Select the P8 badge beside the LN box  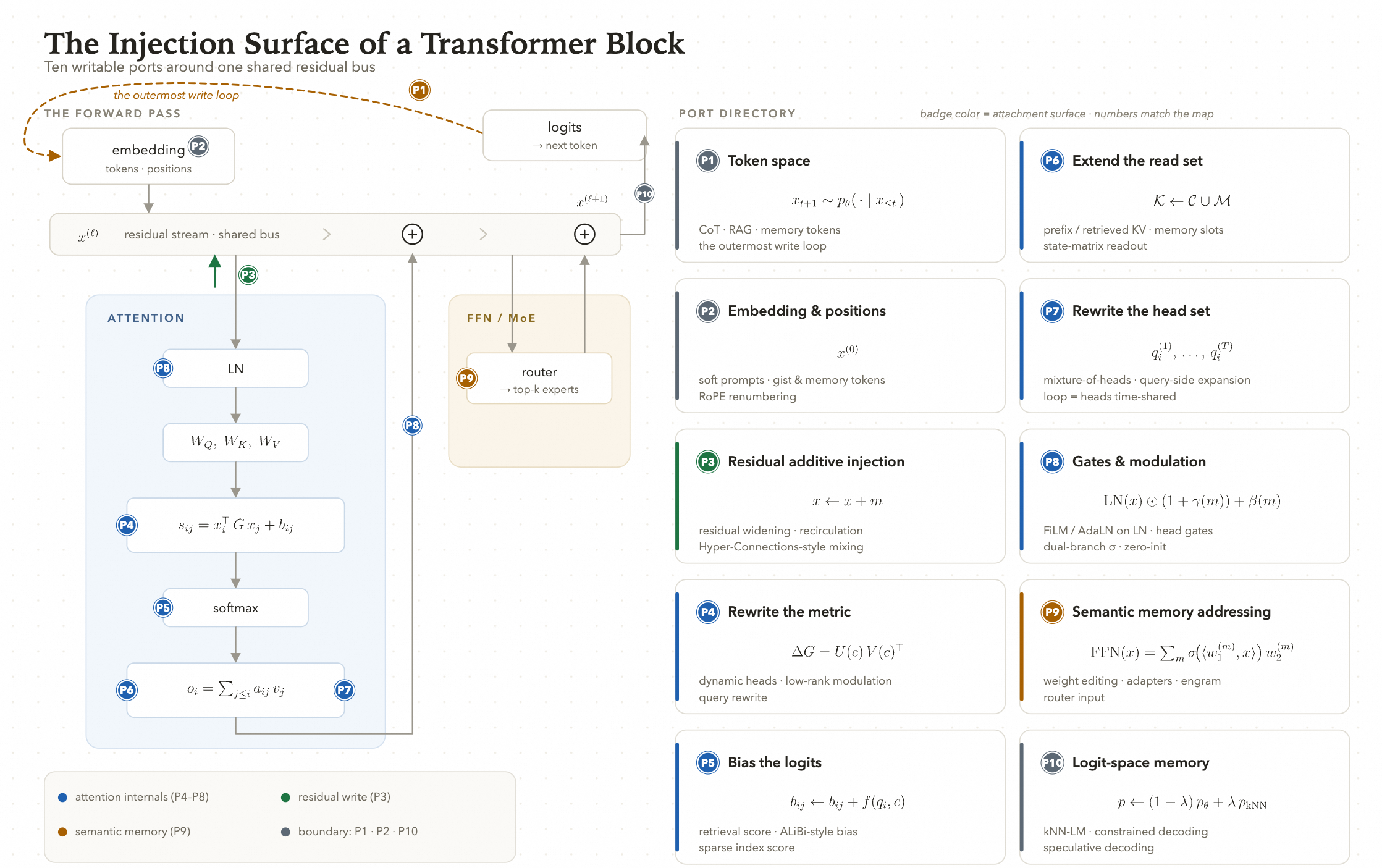click(x=163, y=369)
